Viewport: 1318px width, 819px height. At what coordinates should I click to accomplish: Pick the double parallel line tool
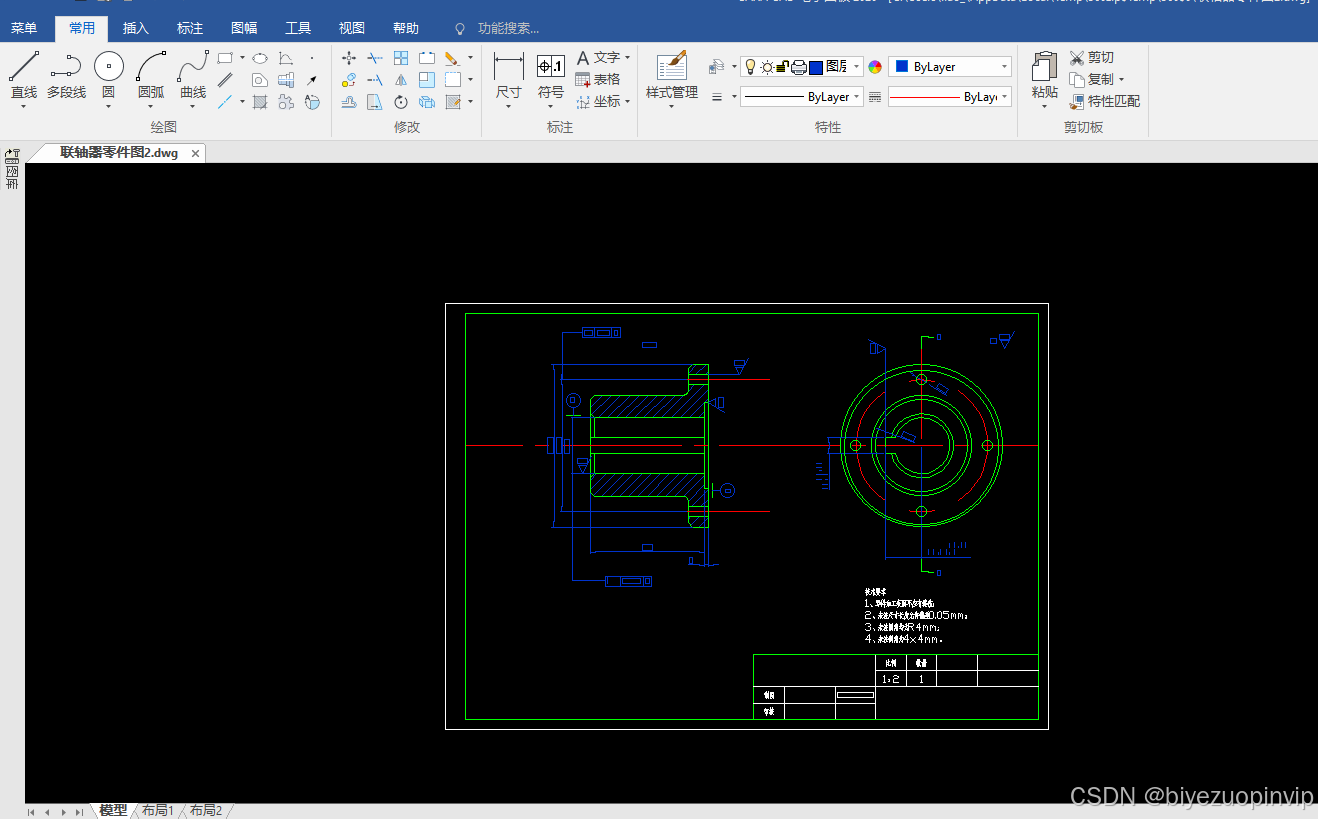[x=225, y=80]
